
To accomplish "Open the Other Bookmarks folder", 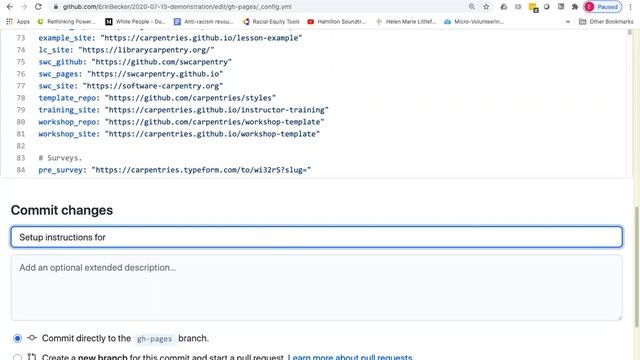I will pyautogui.click(x=606, y=22).
